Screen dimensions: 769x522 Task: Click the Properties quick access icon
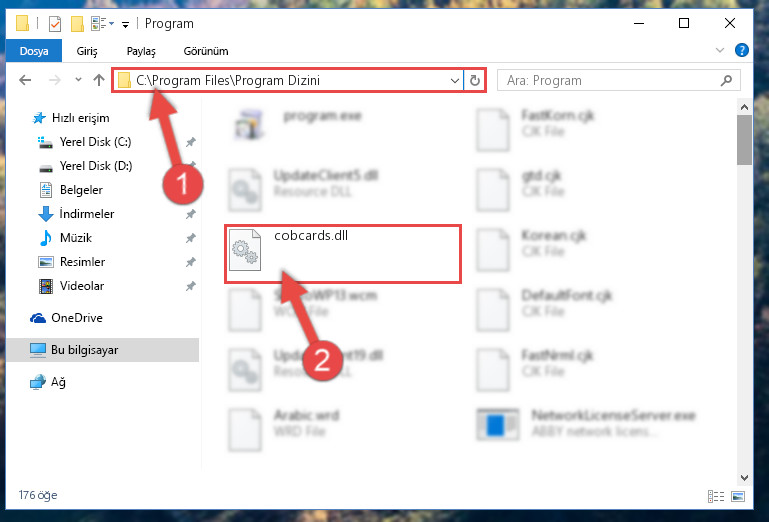[55, 24]
